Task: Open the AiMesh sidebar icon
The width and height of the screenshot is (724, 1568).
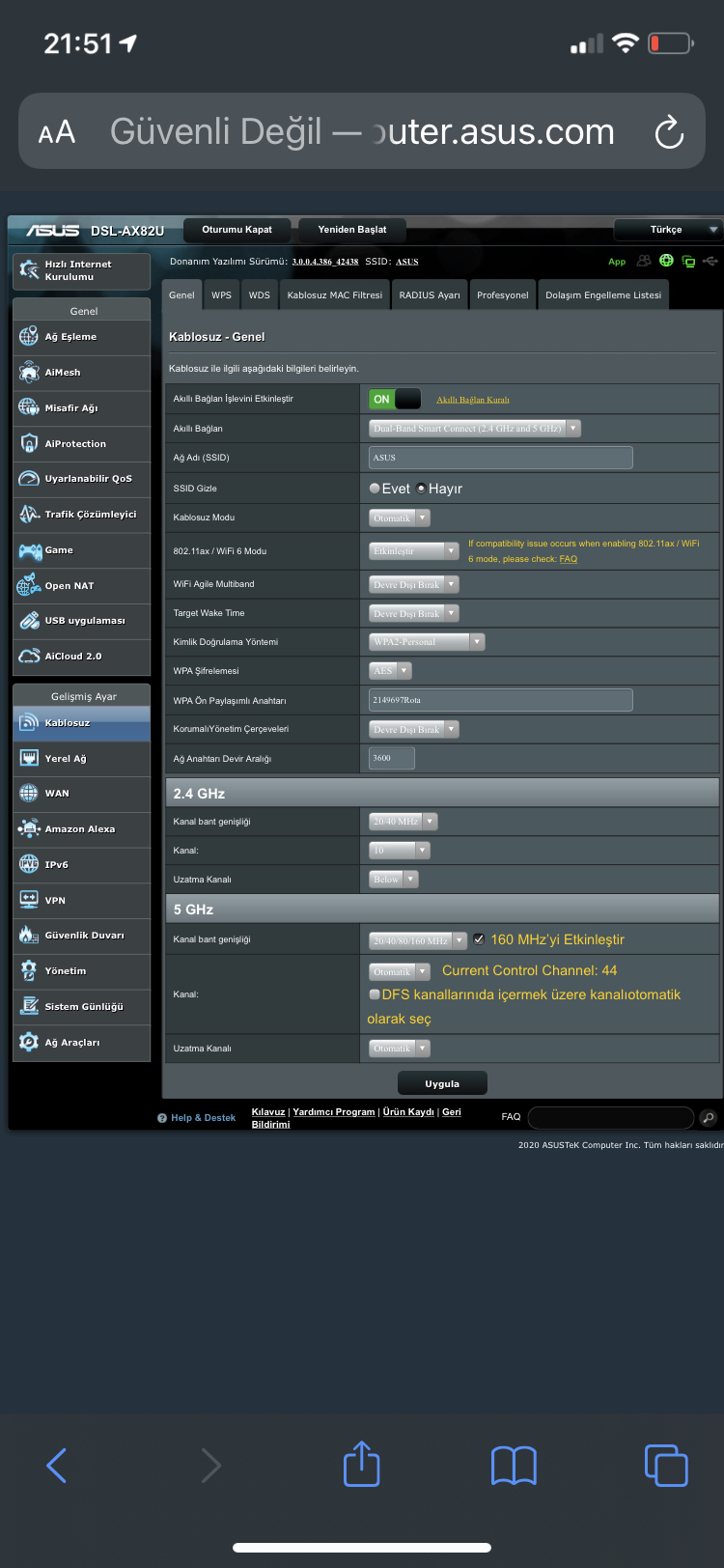Action: point(29,373)
